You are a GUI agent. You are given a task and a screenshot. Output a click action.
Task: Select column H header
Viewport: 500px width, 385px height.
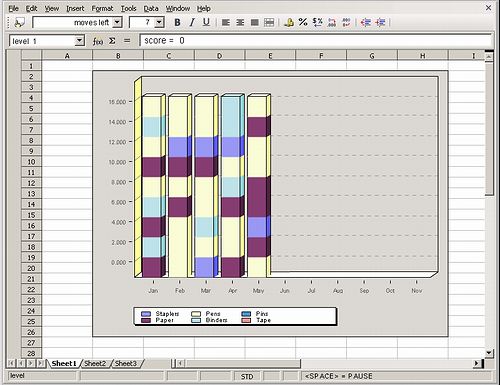click(x=423, y=56)
